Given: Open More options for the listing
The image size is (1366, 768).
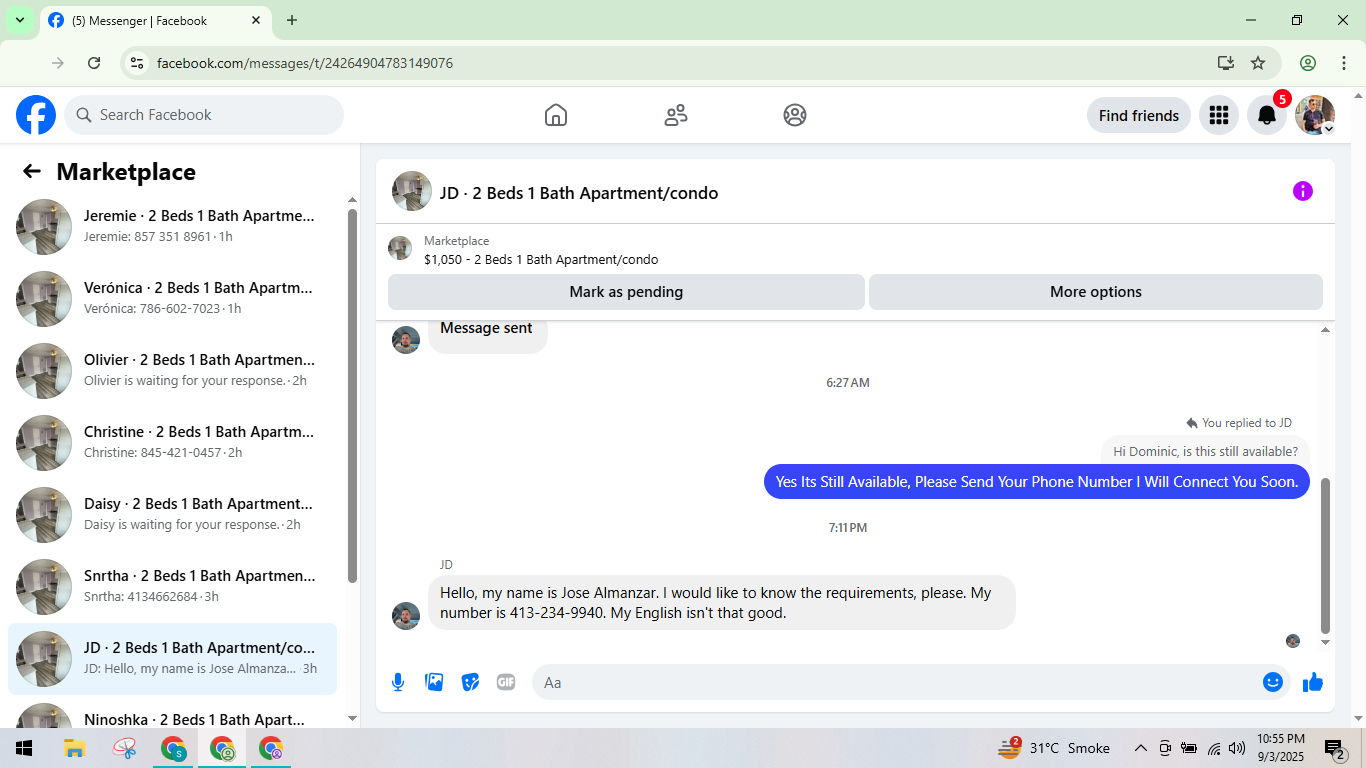Looking at the screenshot, I should (x=1096, y=292).
